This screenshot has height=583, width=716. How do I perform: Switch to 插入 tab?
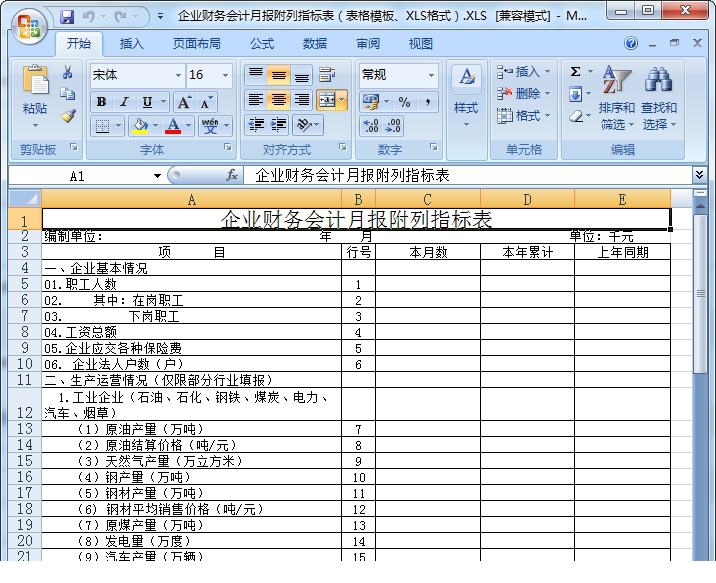pos(132,44)
